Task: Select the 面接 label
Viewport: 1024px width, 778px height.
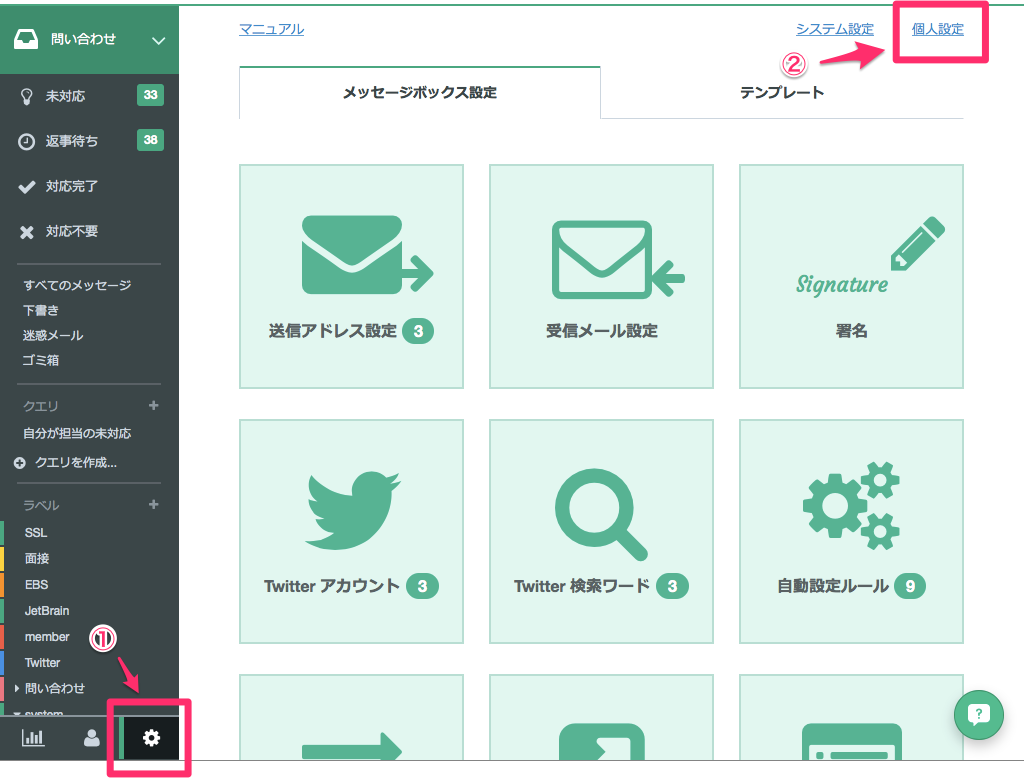Action: pyautogui.click(x=37, y=559)
